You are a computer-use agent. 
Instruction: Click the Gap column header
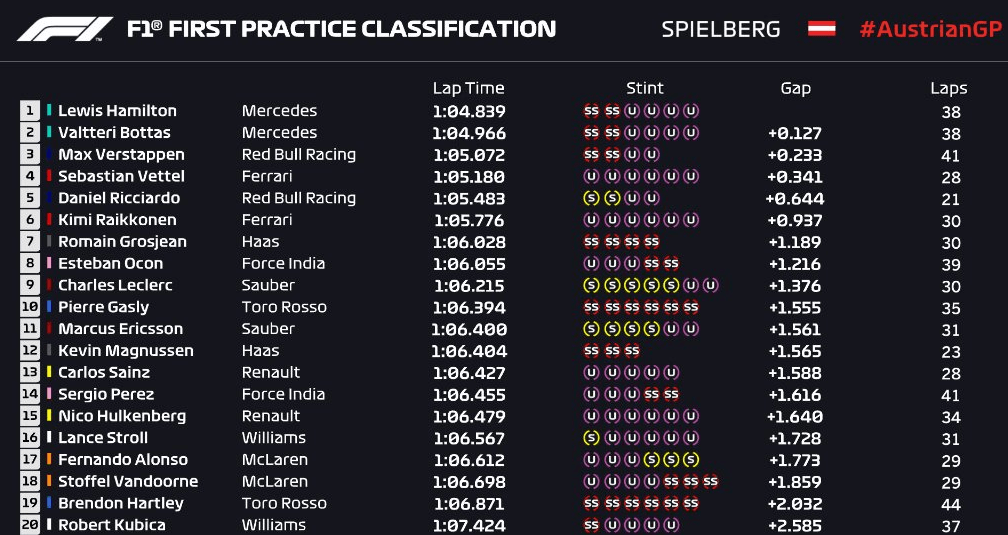pyautogui.click(x=796, y=88)
